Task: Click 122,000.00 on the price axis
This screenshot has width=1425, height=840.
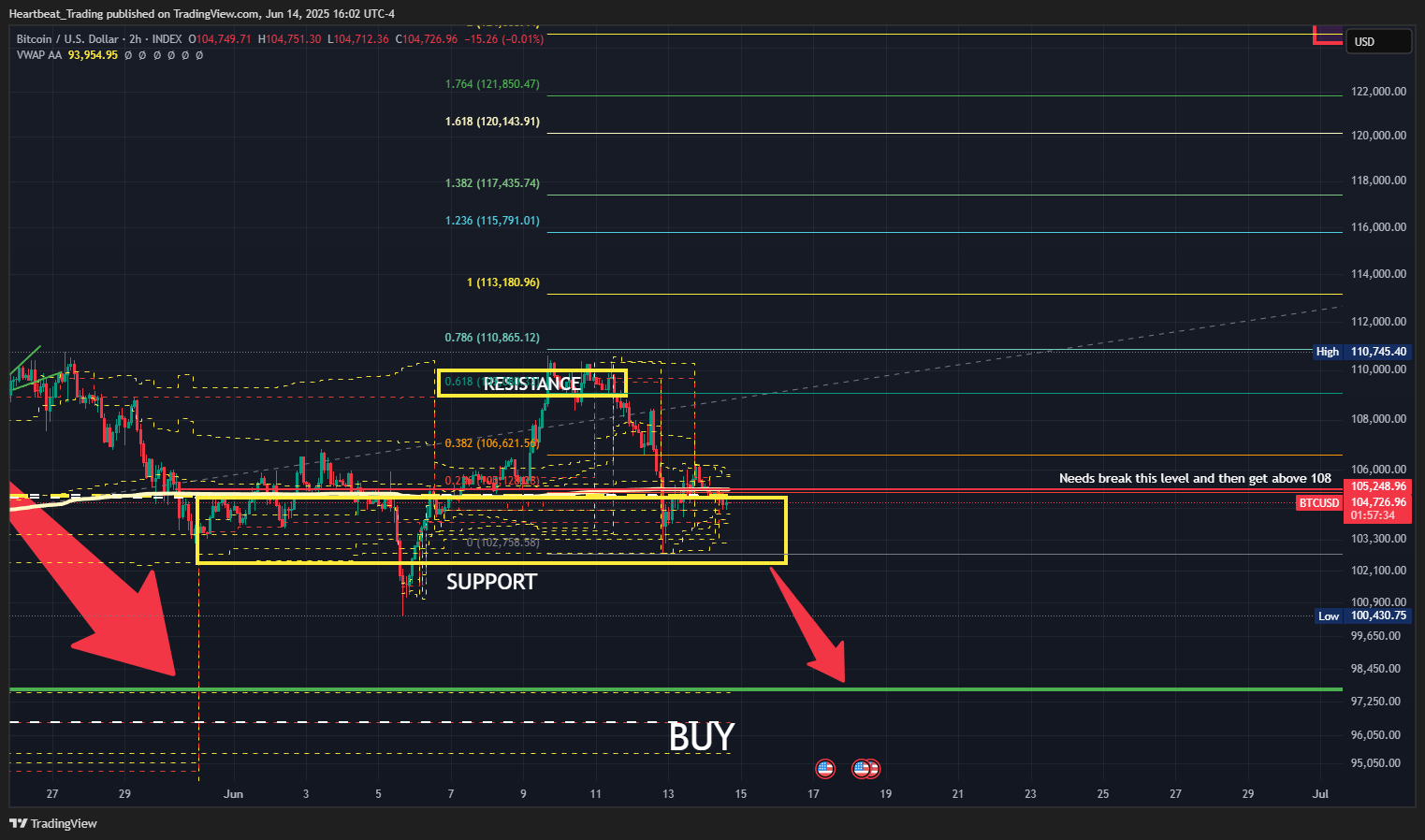Action: [x=1378, y=92]
